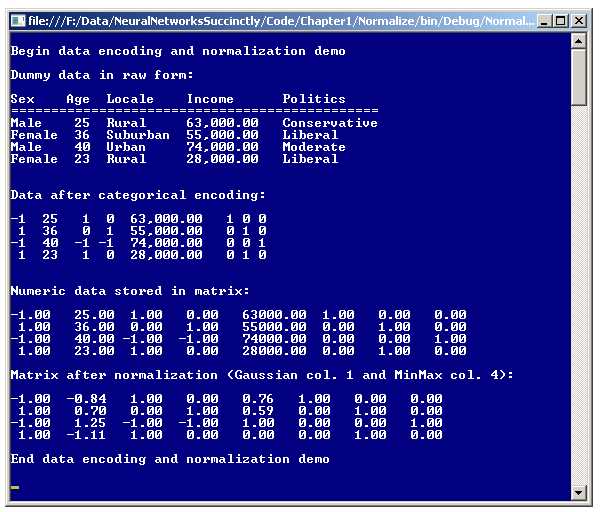600x512 pixels.
Task: Click the 'Conservative' politics value
Action: pos(330,123)
